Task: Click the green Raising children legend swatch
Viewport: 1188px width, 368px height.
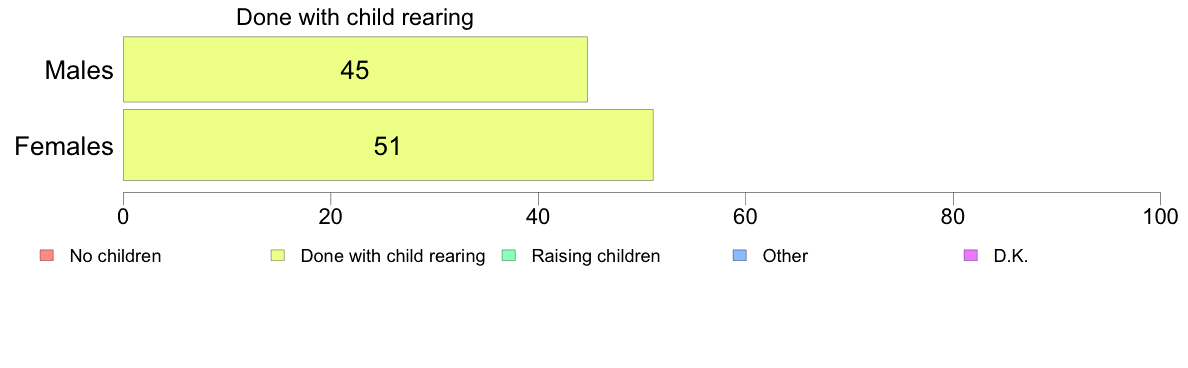Action: (508, 256)
